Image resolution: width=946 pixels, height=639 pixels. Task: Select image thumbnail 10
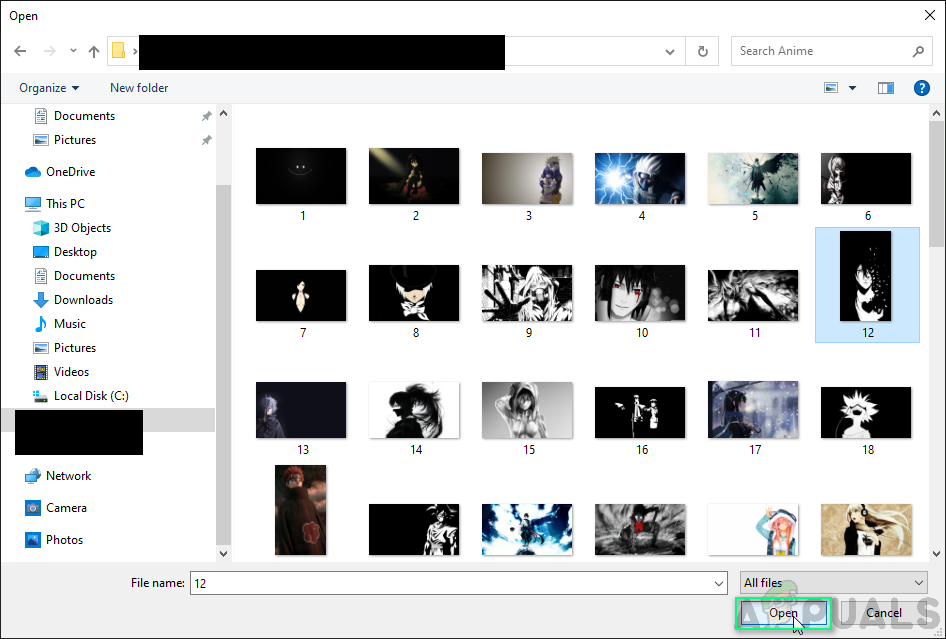[640, 293]
